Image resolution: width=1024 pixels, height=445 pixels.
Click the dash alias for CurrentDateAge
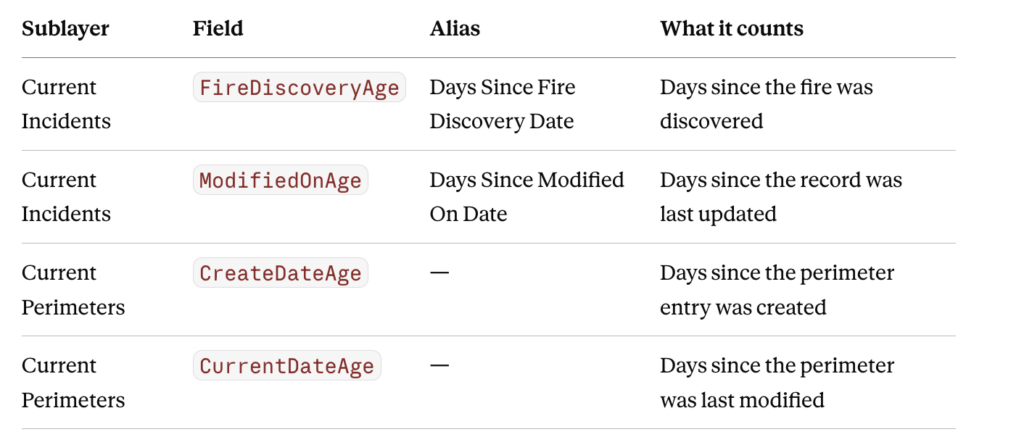[x=440, y=365]
